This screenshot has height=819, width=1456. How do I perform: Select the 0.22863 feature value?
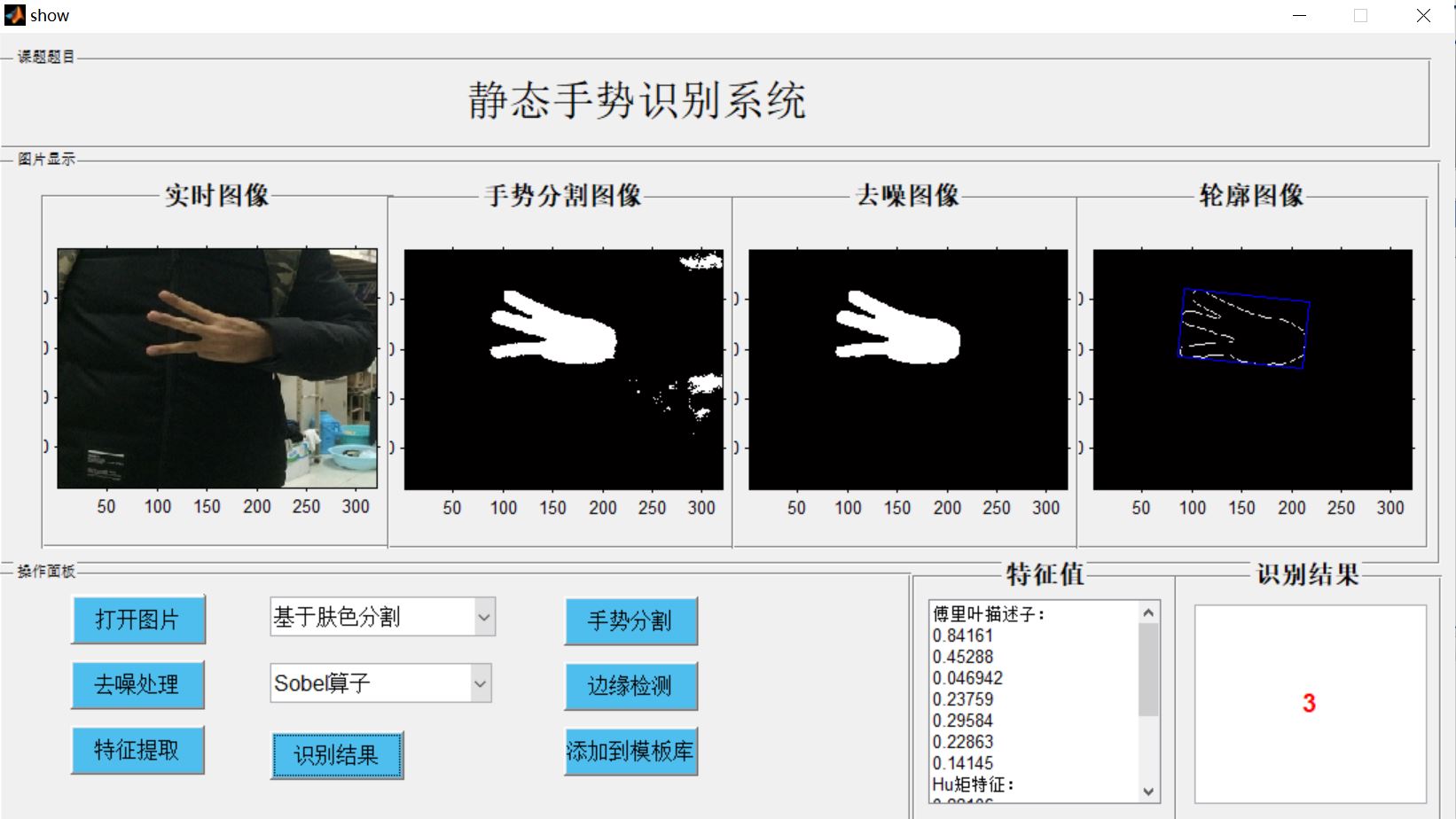[x=963, y=742]
